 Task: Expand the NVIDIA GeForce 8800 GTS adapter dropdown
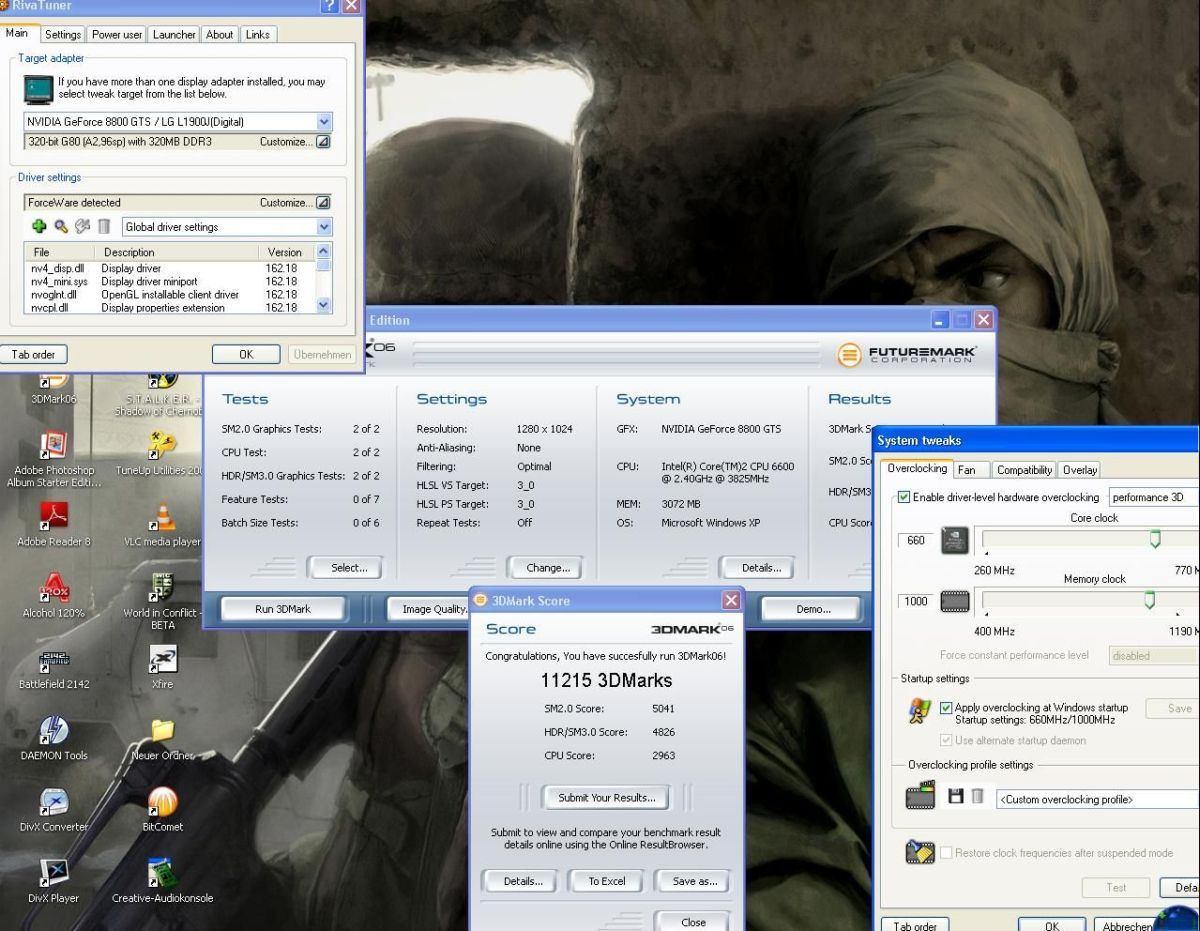pyautogui.click(x=323, y=121)
